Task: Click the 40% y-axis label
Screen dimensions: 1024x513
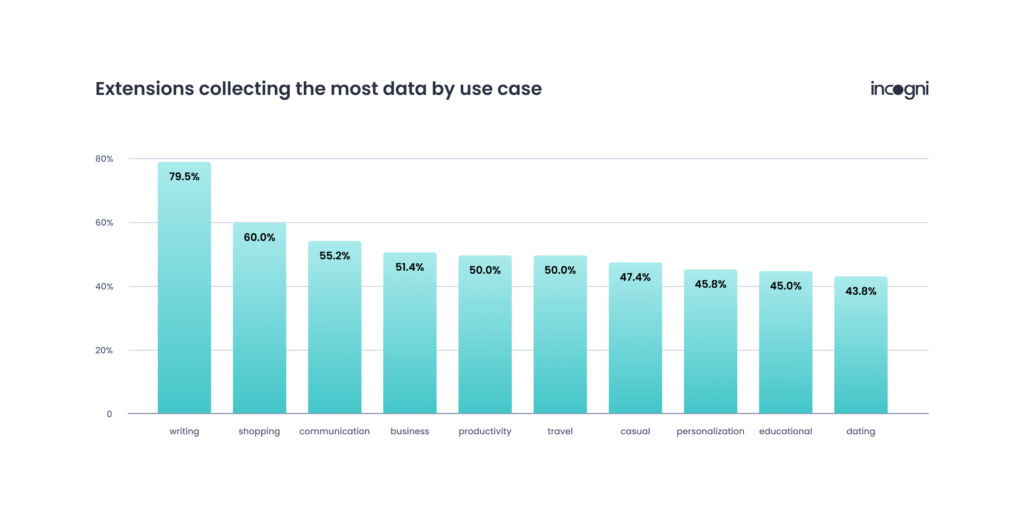Action: (104, 287)
